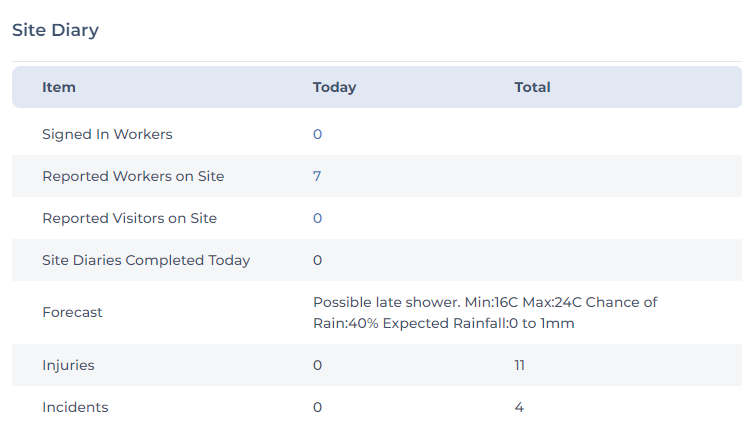This screenshot has height=440, width=742.
Task: Click the Signed In Workers count link
Action: (317, 134)
